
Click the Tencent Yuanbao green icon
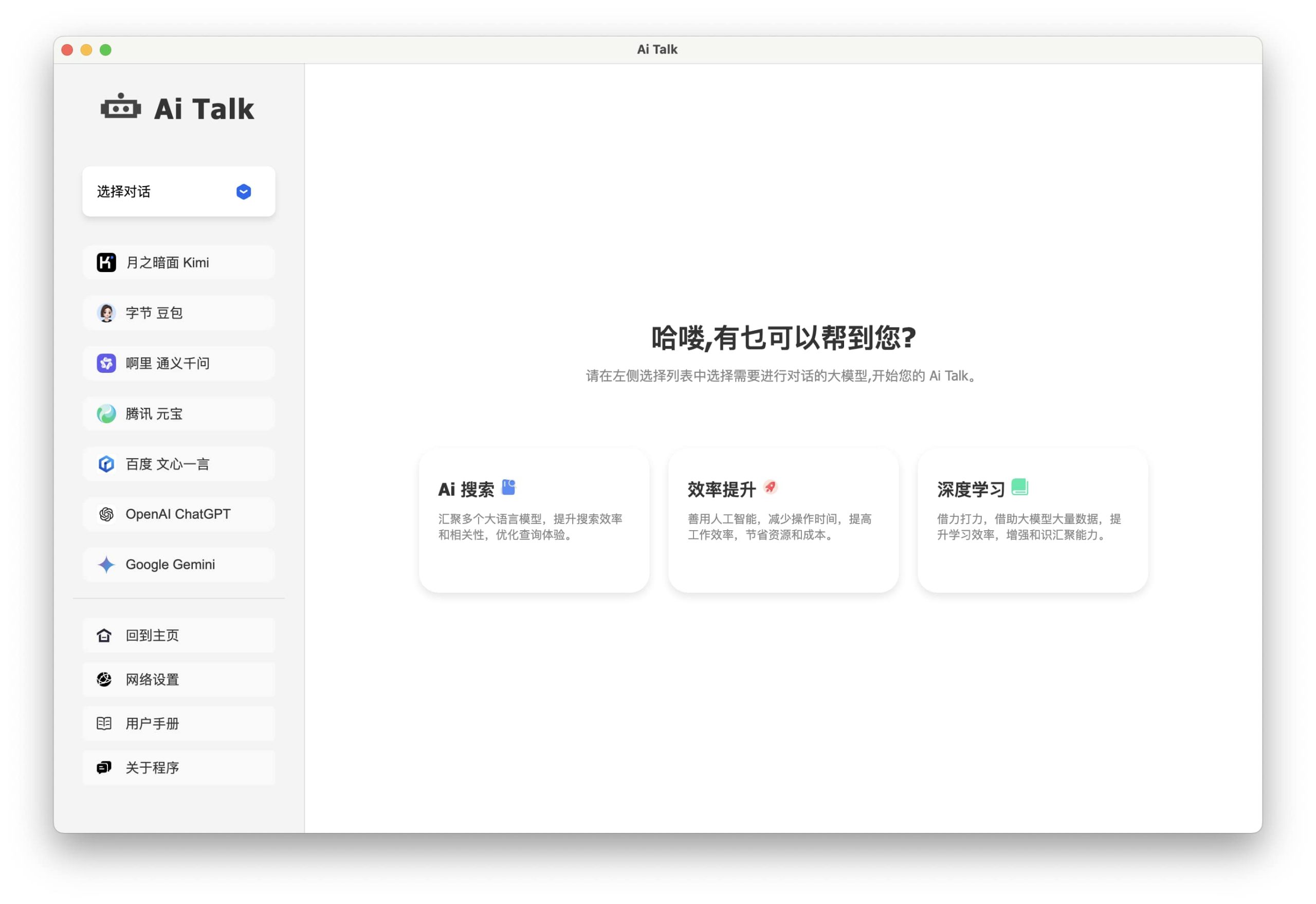coord(106,413)
